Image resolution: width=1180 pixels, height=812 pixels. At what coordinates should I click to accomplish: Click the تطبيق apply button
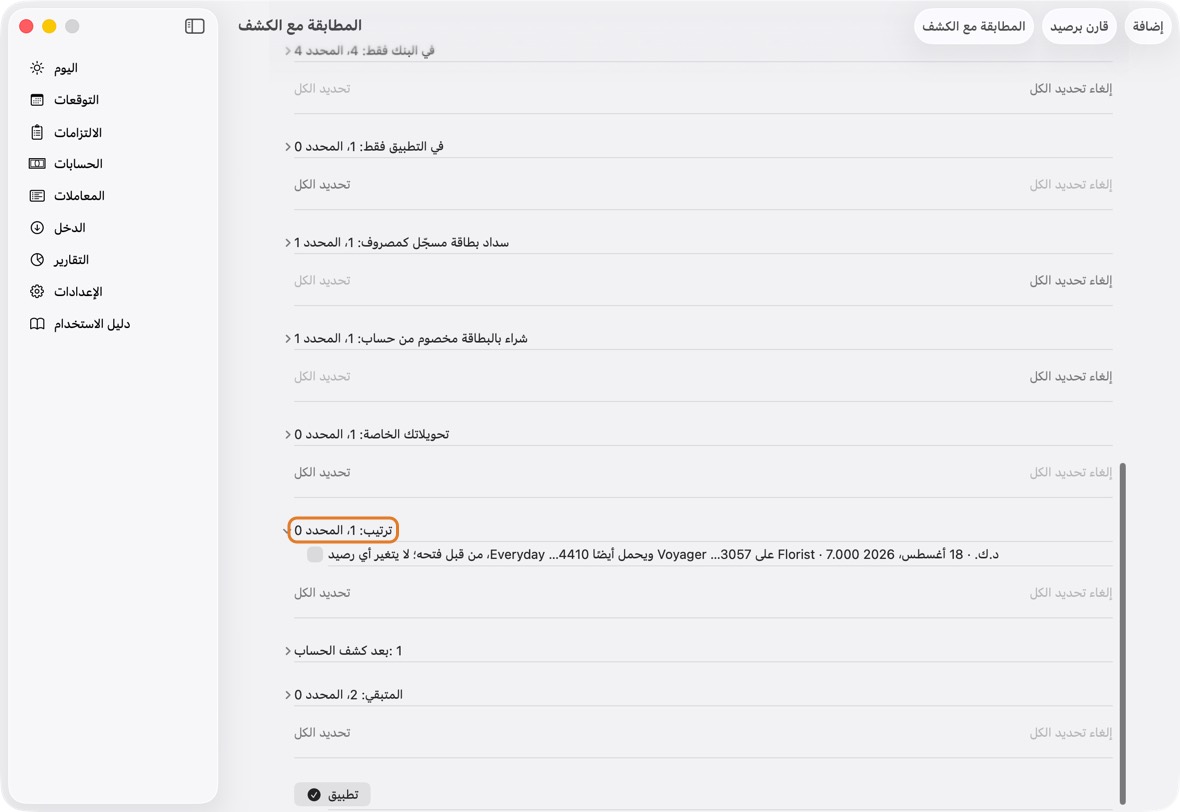332,795
